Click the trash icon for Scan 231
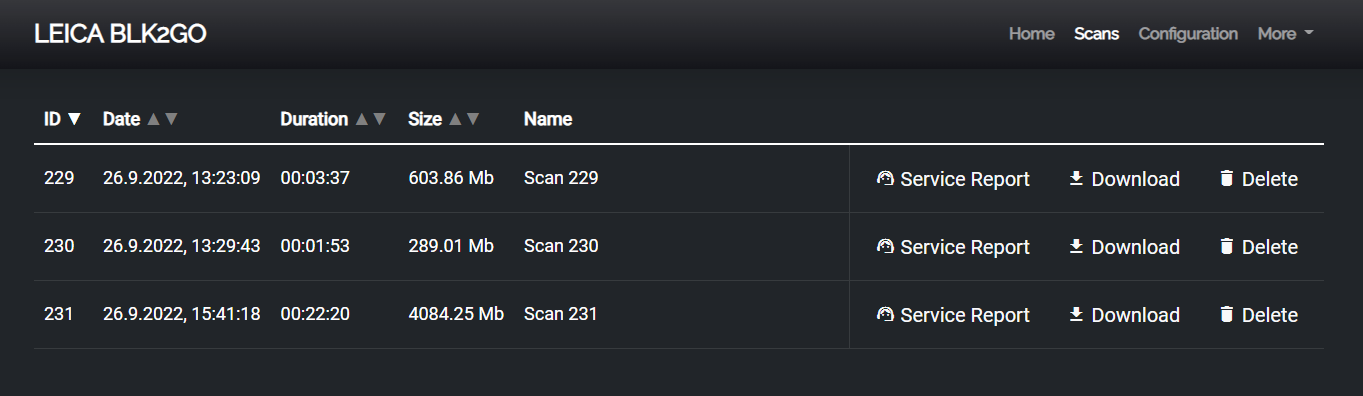The height and width of the screenshot is (396, 1363). (x=1226, y=315)
